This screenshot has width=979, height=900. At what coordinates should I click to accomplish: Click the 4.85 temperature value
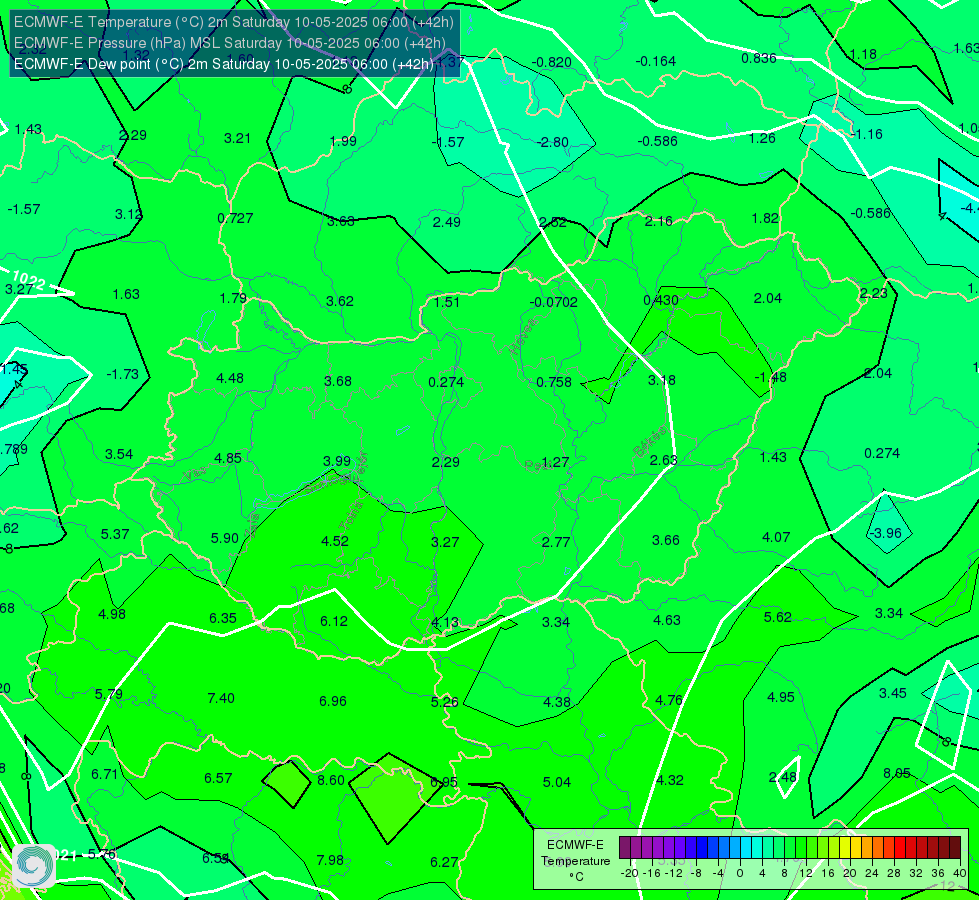click(x=228, y=458)
